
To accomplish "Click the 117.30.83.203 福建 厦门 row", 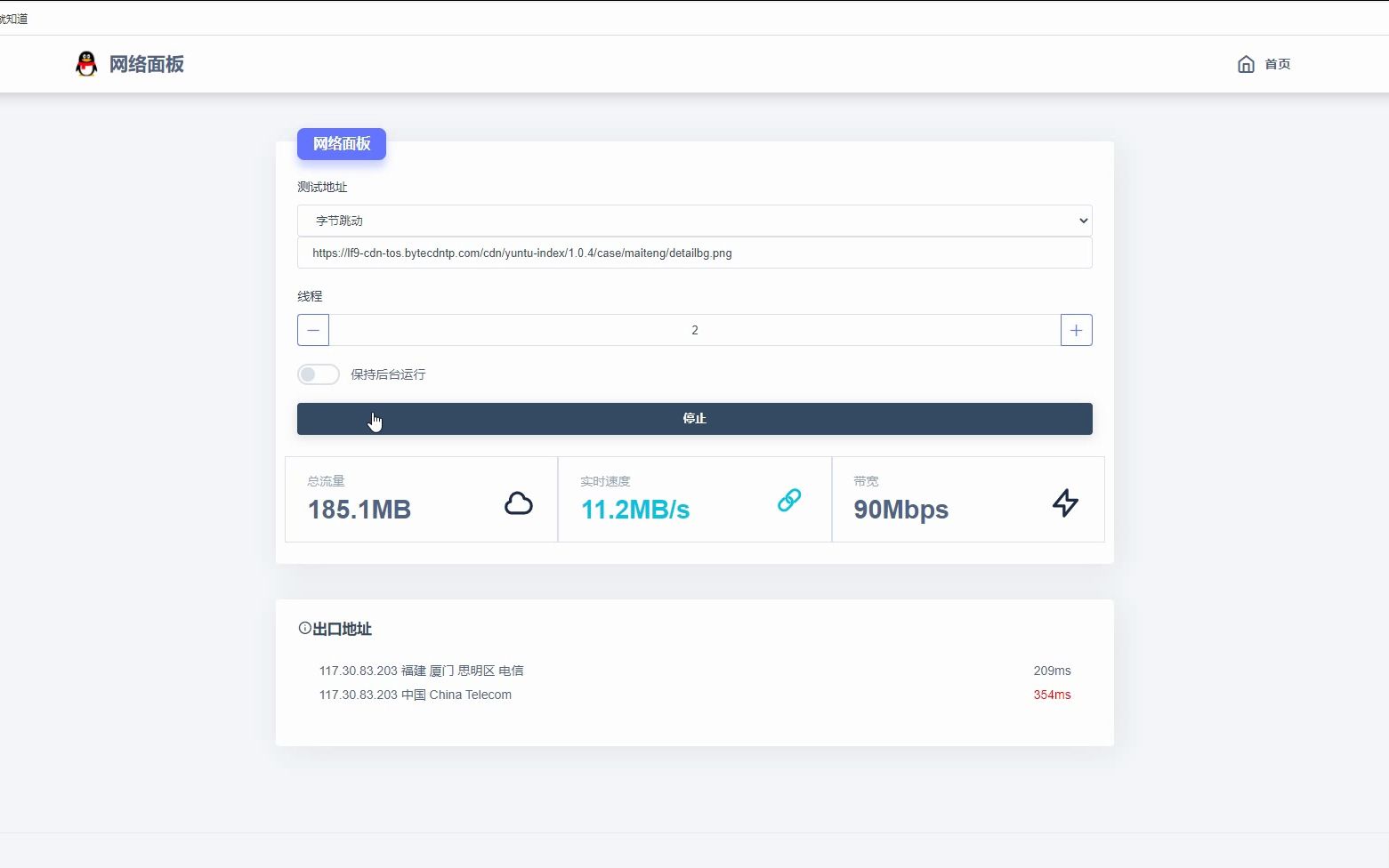I will [x=695, y=671].
